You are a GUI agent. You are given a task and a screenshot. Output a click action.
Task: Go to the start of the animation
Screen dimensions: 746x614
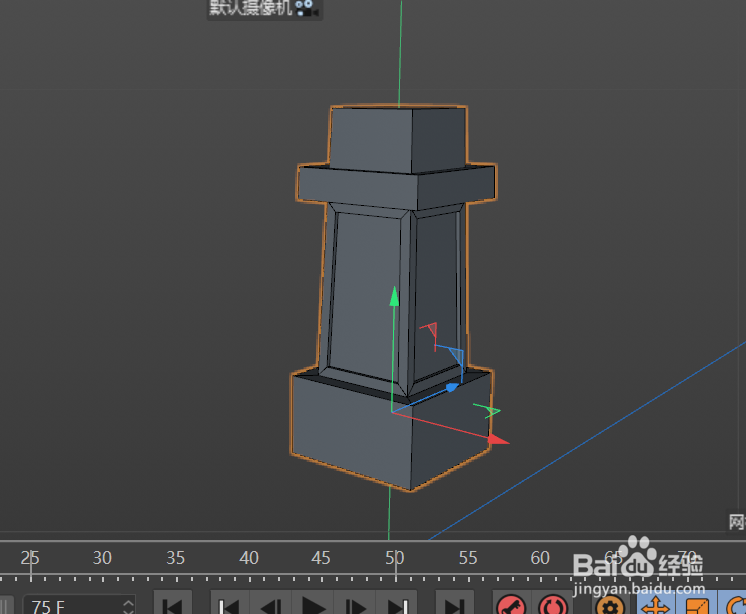(173, 604)
